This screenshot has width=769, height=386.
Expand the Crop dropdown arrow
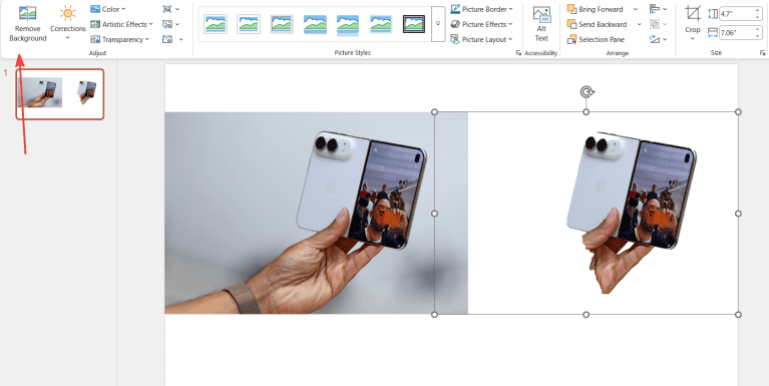(693, 38)
